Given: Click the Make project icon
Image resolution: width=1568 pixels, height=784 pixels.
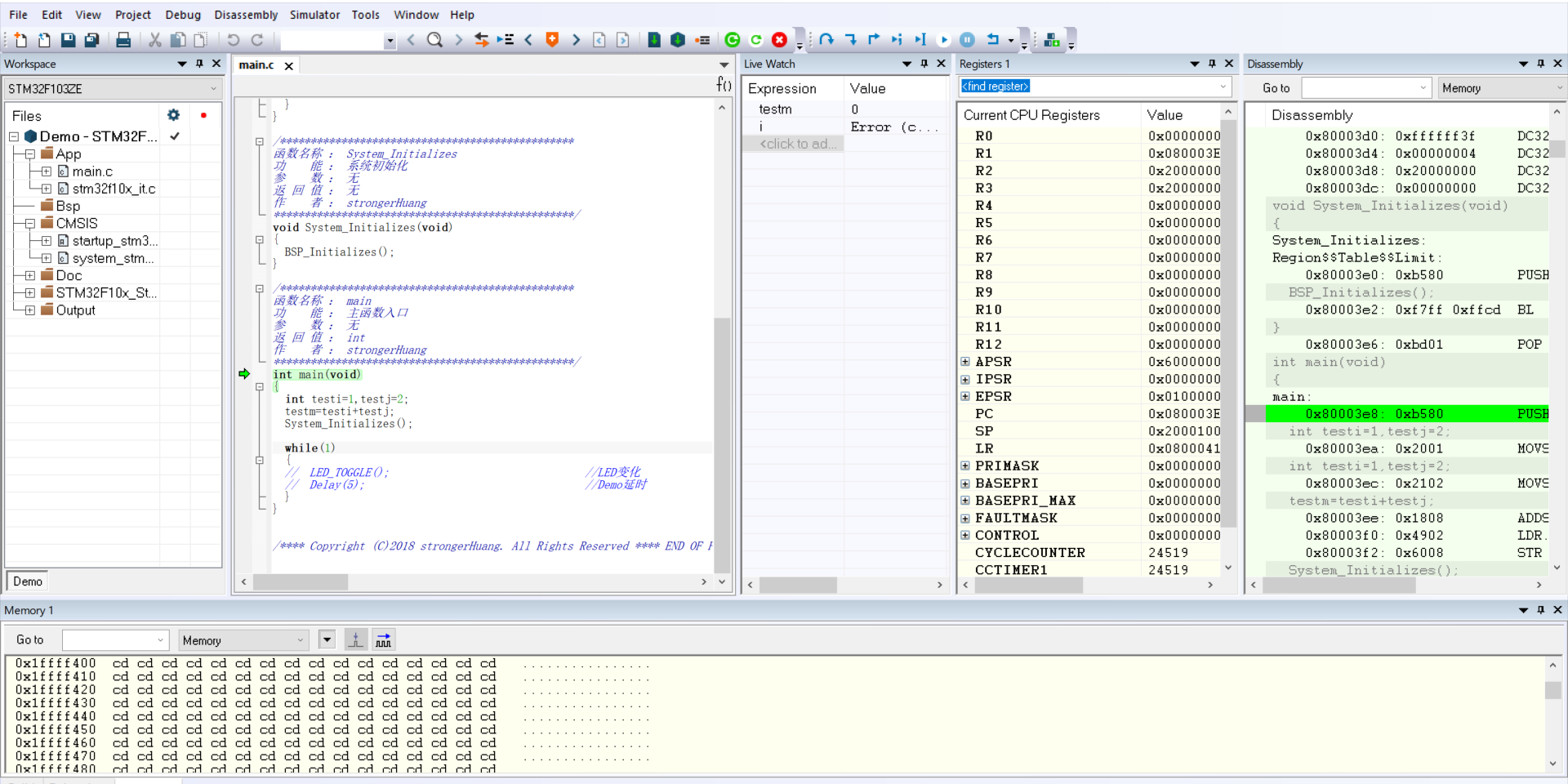Looking at the screenshot, I should coord(677,39).
